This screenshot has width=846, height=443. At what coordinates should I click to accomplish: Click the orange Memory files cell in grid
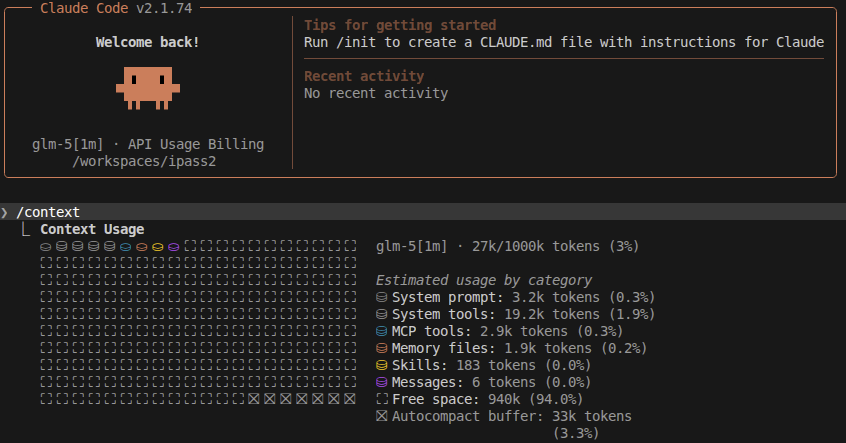[x=141, y=247]
